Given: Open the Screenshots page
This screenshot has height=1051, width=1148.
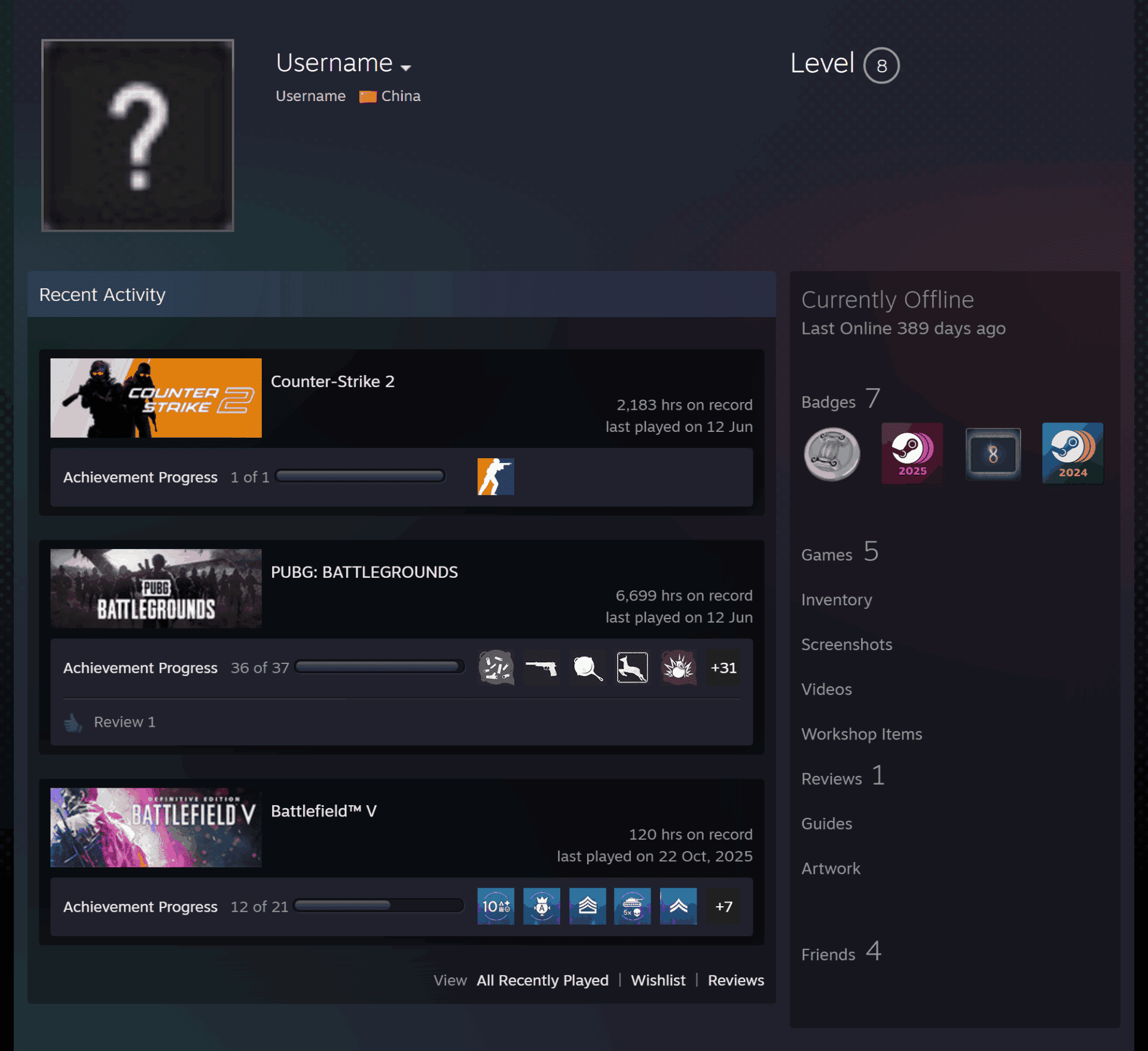Looking at the screenshot, I should pyautogui.click(x=847, y=645).
